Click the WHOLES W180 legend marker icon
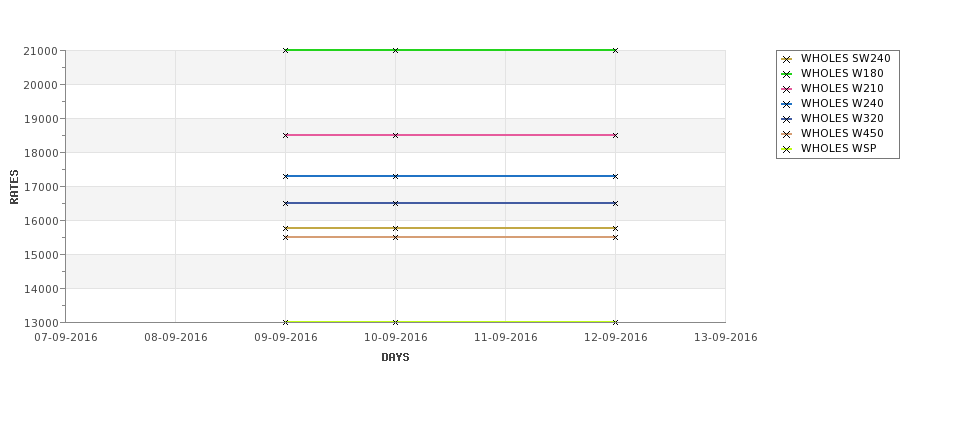The width and height of the screenshot is (975, 429). (787, 74)
